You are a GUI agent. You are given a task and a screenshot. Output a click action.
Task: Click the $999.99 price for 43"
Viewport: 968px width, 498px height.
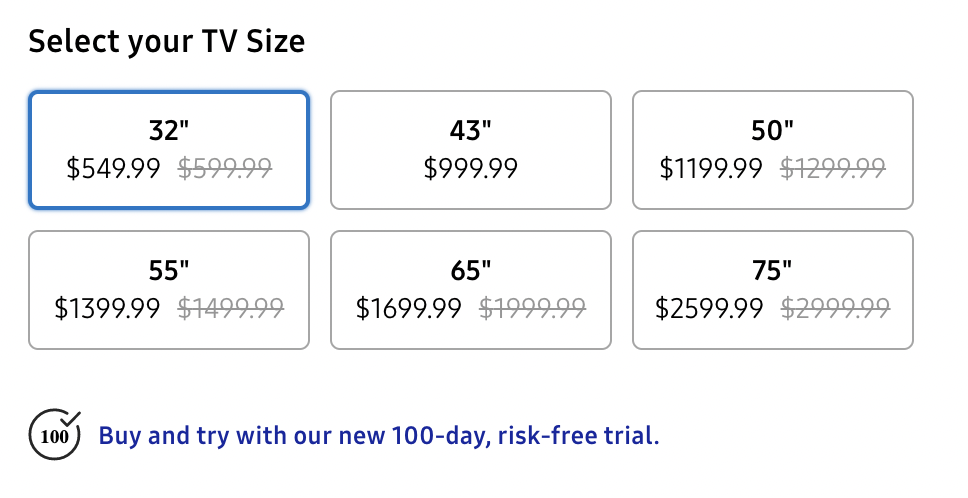tap(470, 168)
